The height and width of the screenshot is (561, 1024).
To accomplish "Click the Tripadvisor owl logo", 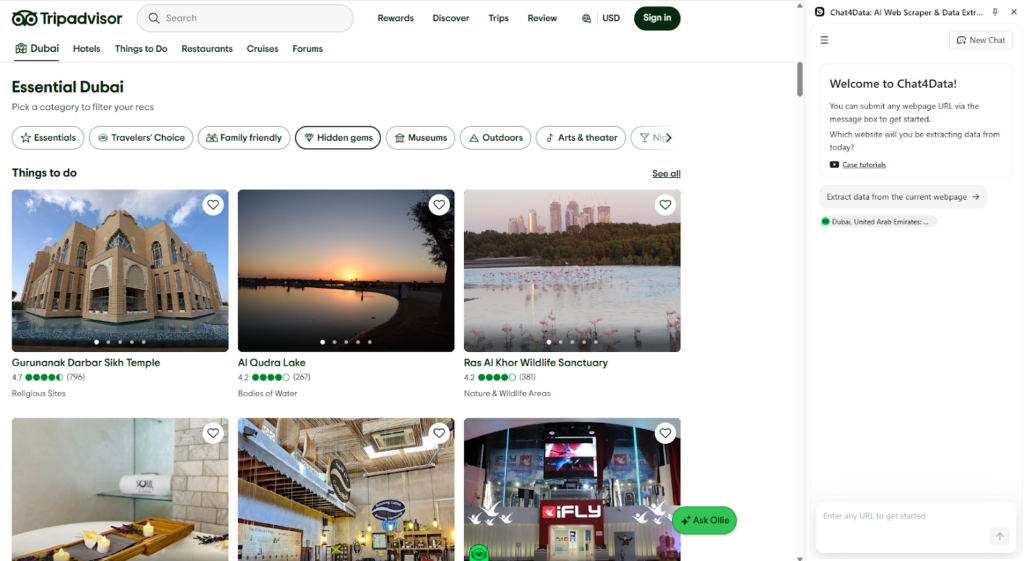I will 25,18.
